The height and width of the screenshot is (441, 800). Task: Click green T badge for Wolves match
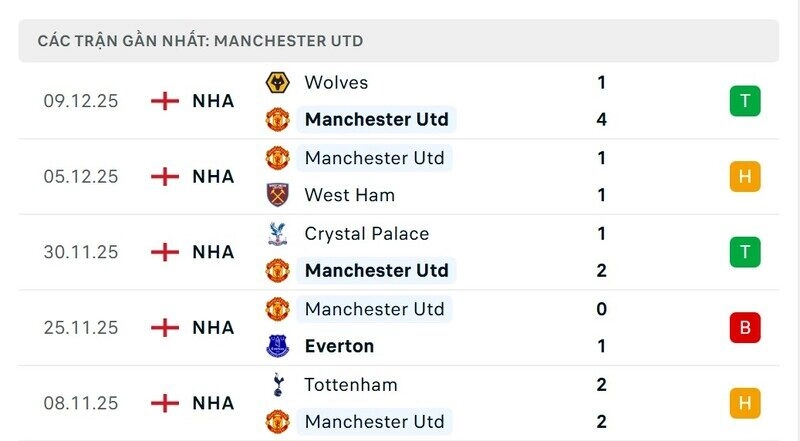point(745,101)
